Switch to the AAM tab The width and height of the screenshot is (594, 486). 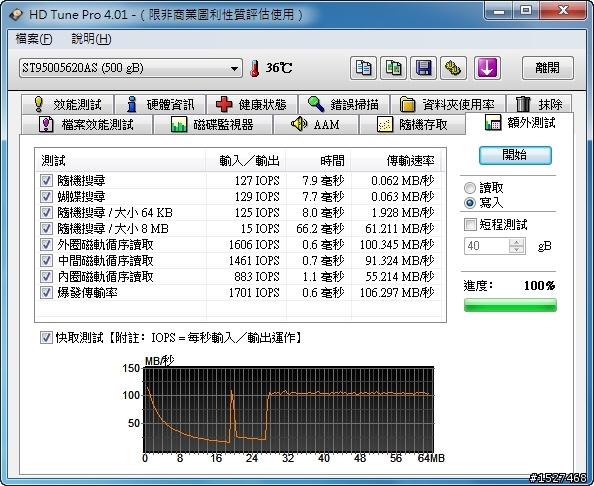coord(316,124)
